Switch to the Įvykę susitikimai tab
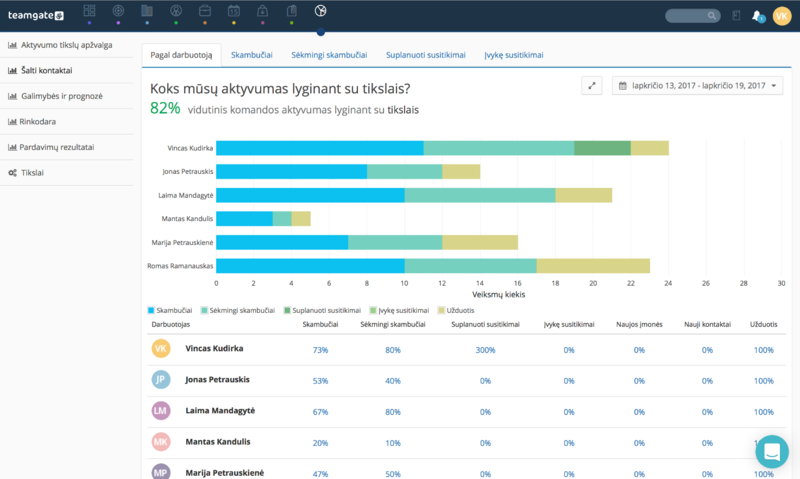The height and width of the screenshot is (479, 800). coord(514,55)
